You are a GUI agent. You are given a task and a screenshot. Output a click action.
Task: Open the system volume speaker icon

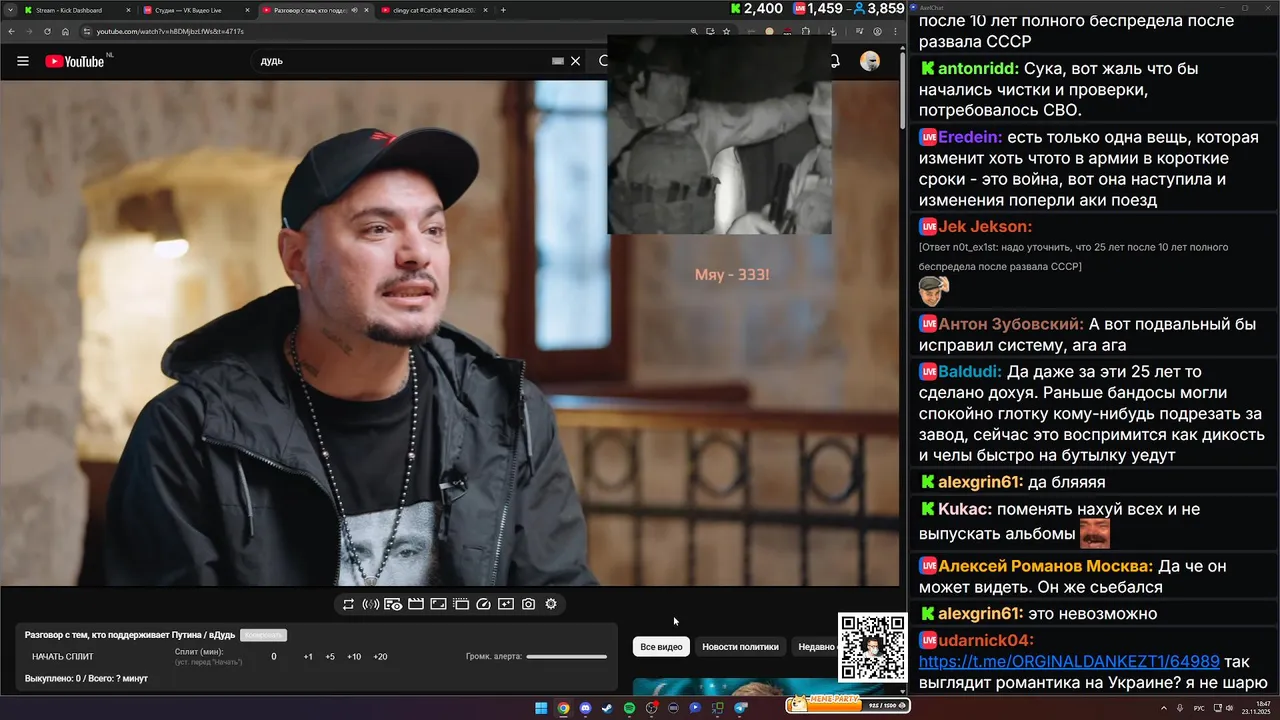(x=1229, y=708)
